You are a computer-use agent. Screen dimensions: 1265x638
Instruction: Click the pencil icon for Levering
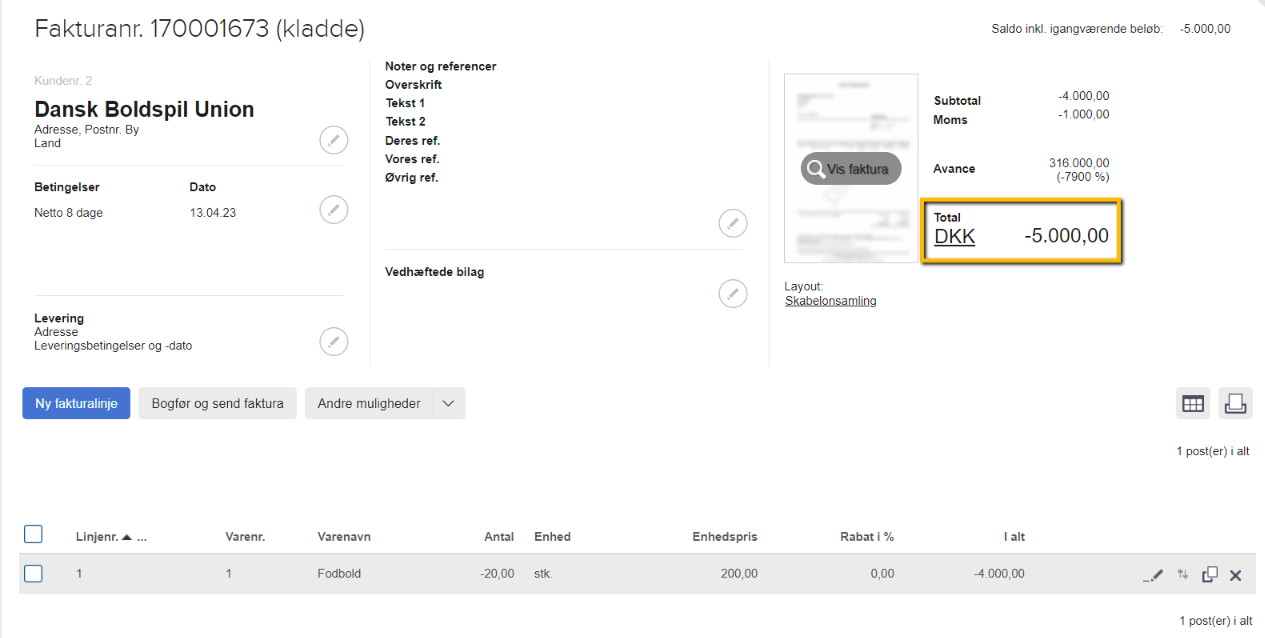pyautogui.click(x=333, y=341)
